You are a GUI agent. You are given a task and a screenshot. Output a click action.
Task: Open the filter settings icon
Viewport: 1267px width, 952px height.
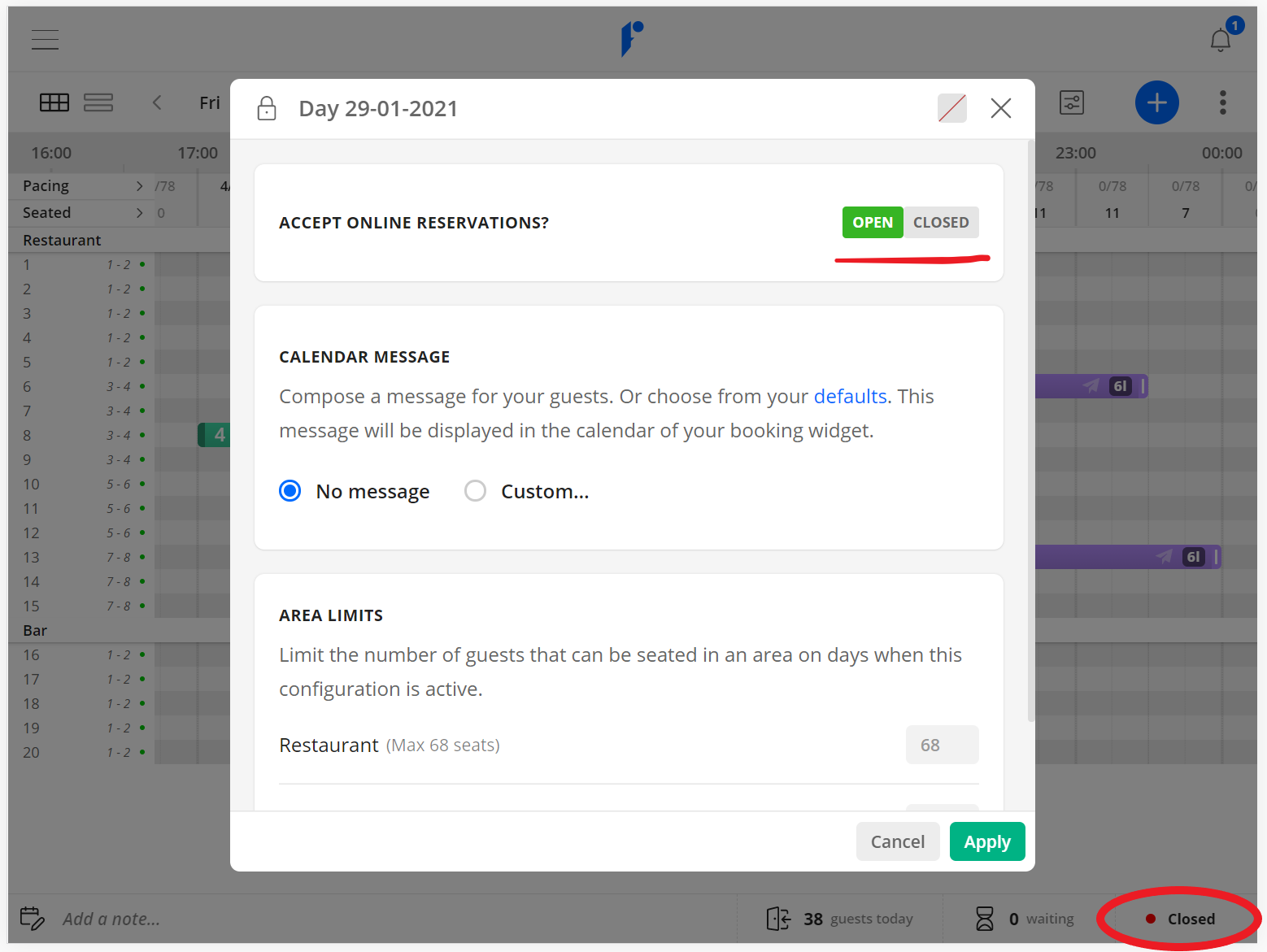point(1071,102)
